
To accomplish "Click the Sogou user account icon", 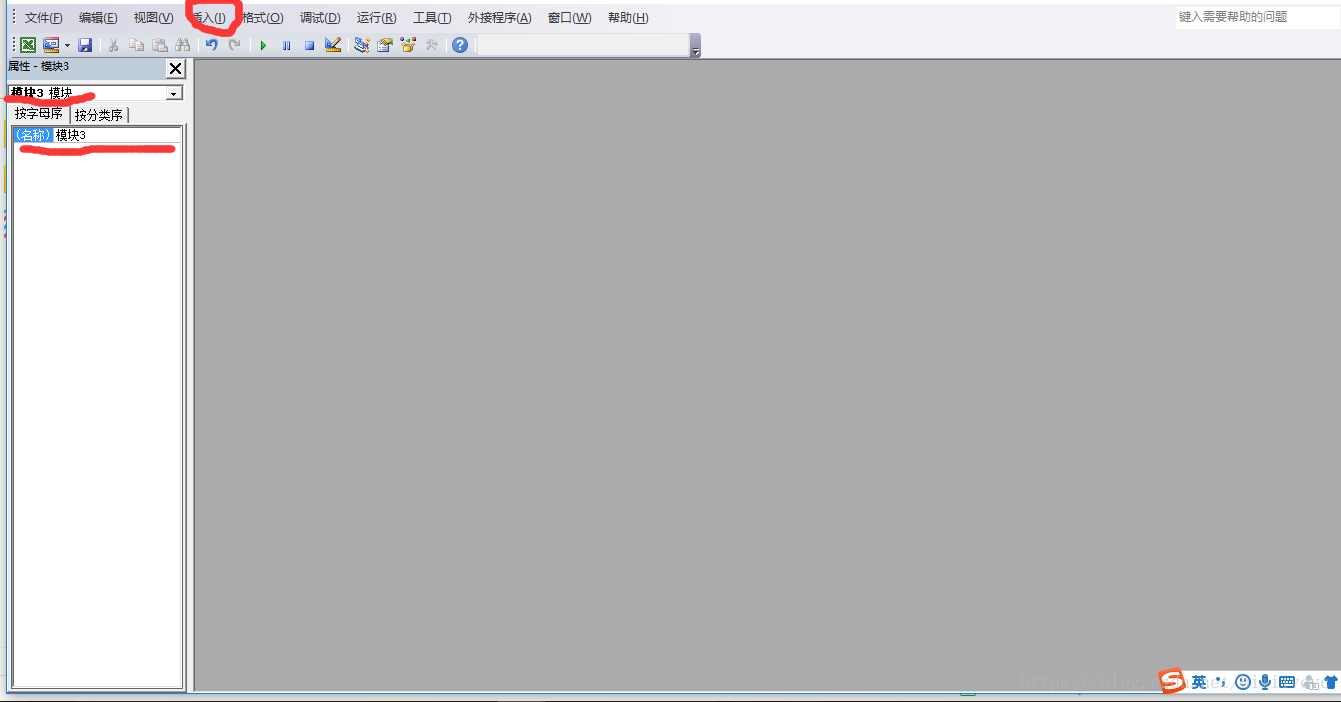I will click(1310, 682).
